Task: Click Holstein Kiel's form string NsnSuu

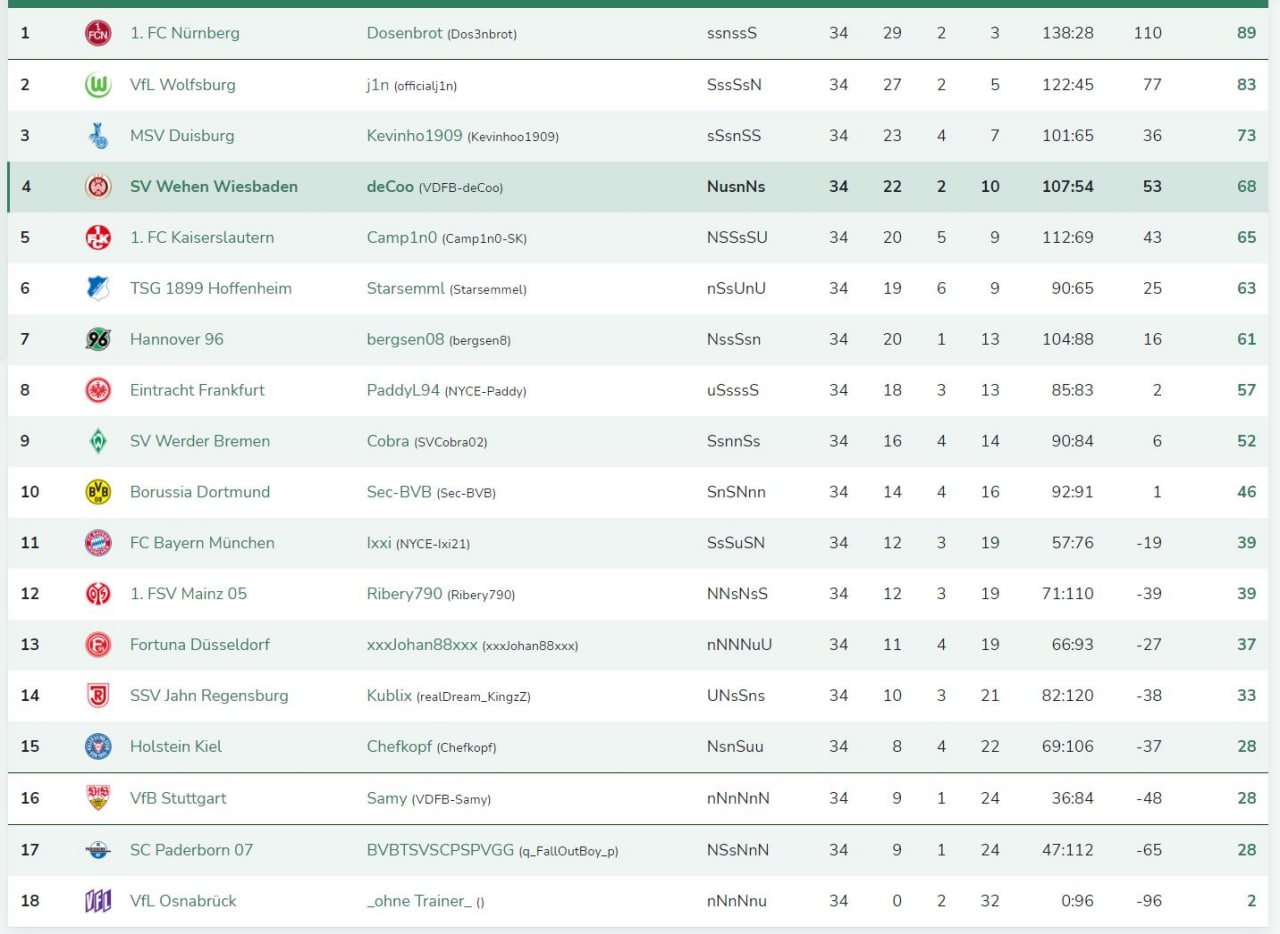Action: (734, 747)
